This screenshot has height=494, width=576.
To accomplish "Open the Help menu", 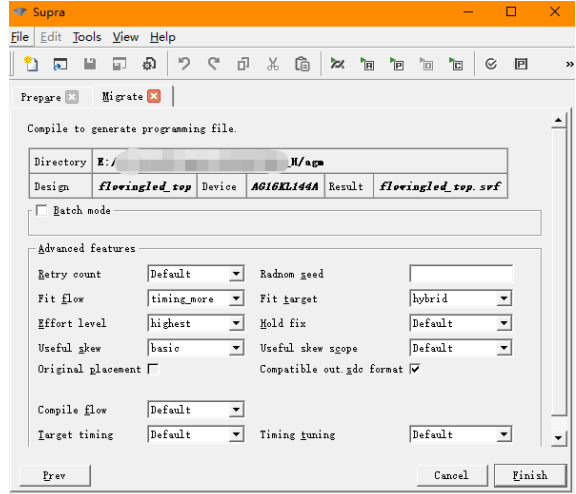I will point(163,37).
